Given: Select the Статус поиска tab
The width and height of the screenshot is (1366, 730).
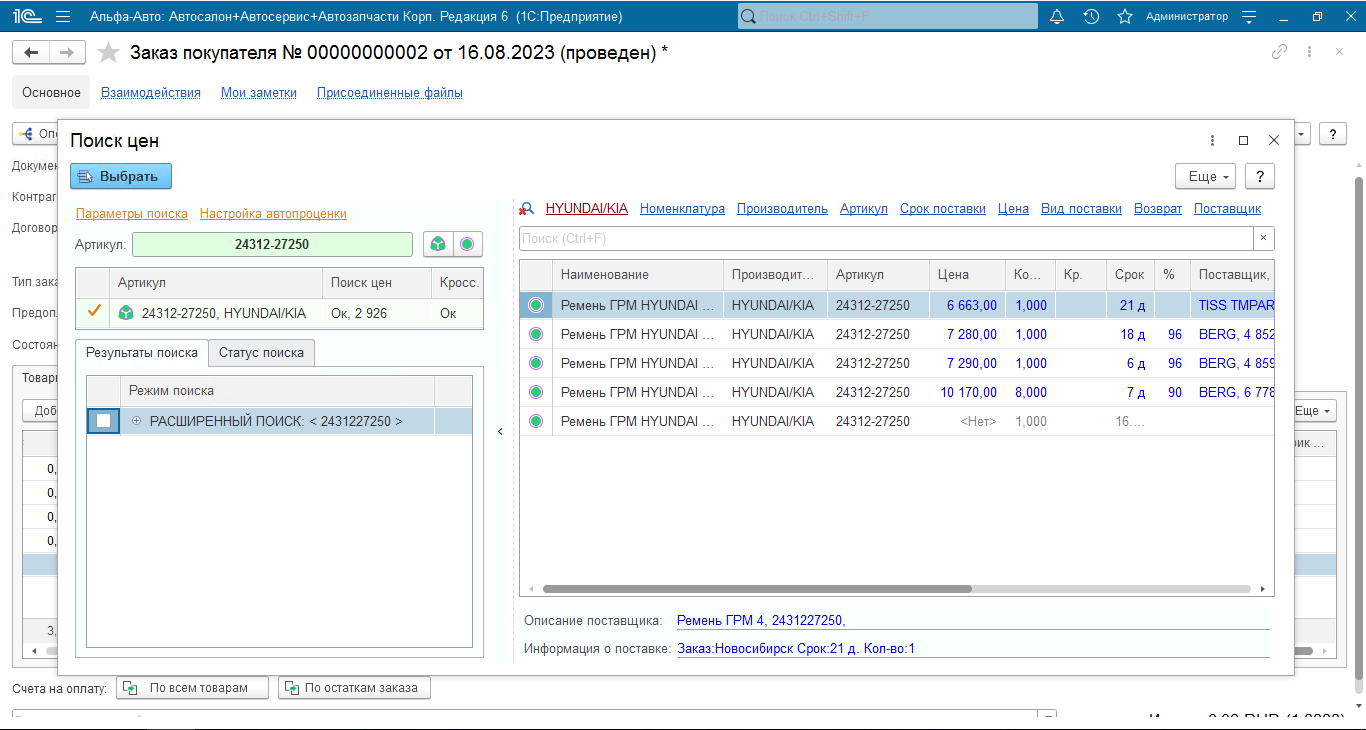Looking at the screenshot, I should pos(262,352).
